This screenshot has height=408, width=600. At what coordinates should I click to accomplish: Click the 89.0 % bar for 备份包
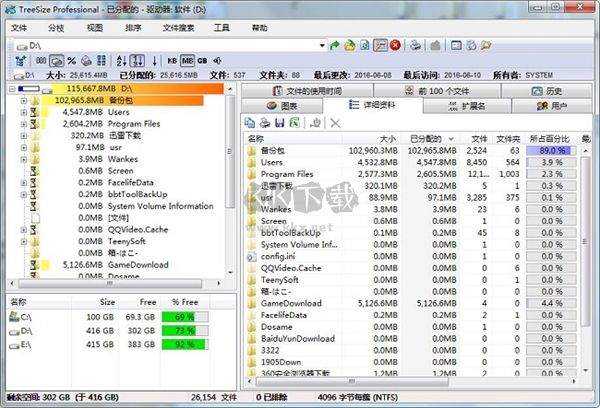(551, 150)
